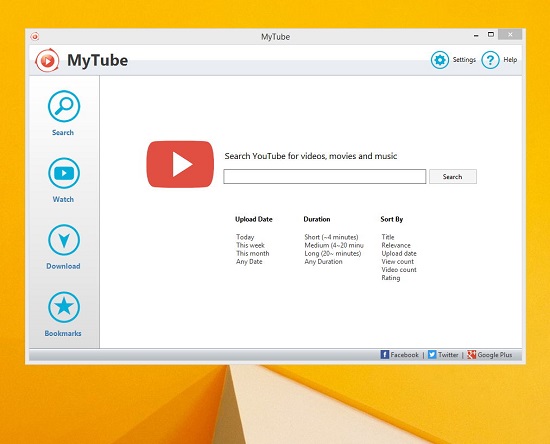Viewport: 550px width, 444px height.
Task: Filter upload date by This month
Action: click(253, 253)
